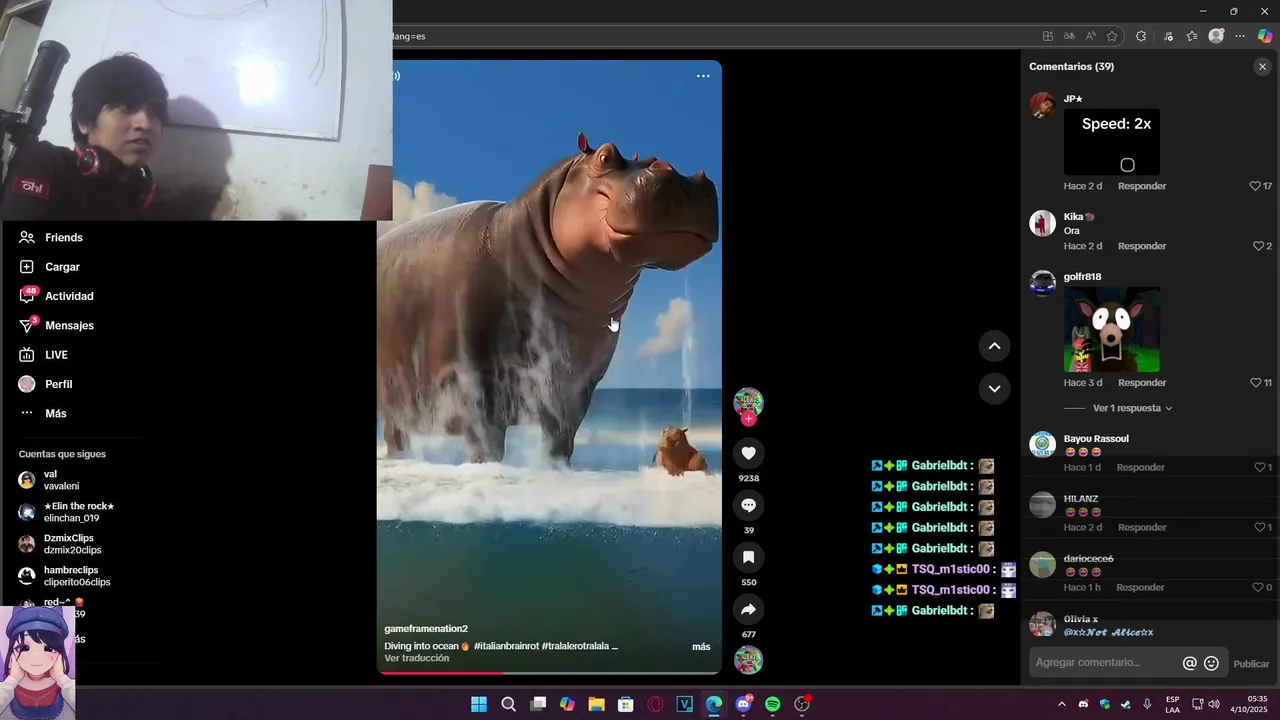The height and width of the screenshot is (720, 1280).
Task: Reply to darioceceo via Responder
Action: [1140, 587]
